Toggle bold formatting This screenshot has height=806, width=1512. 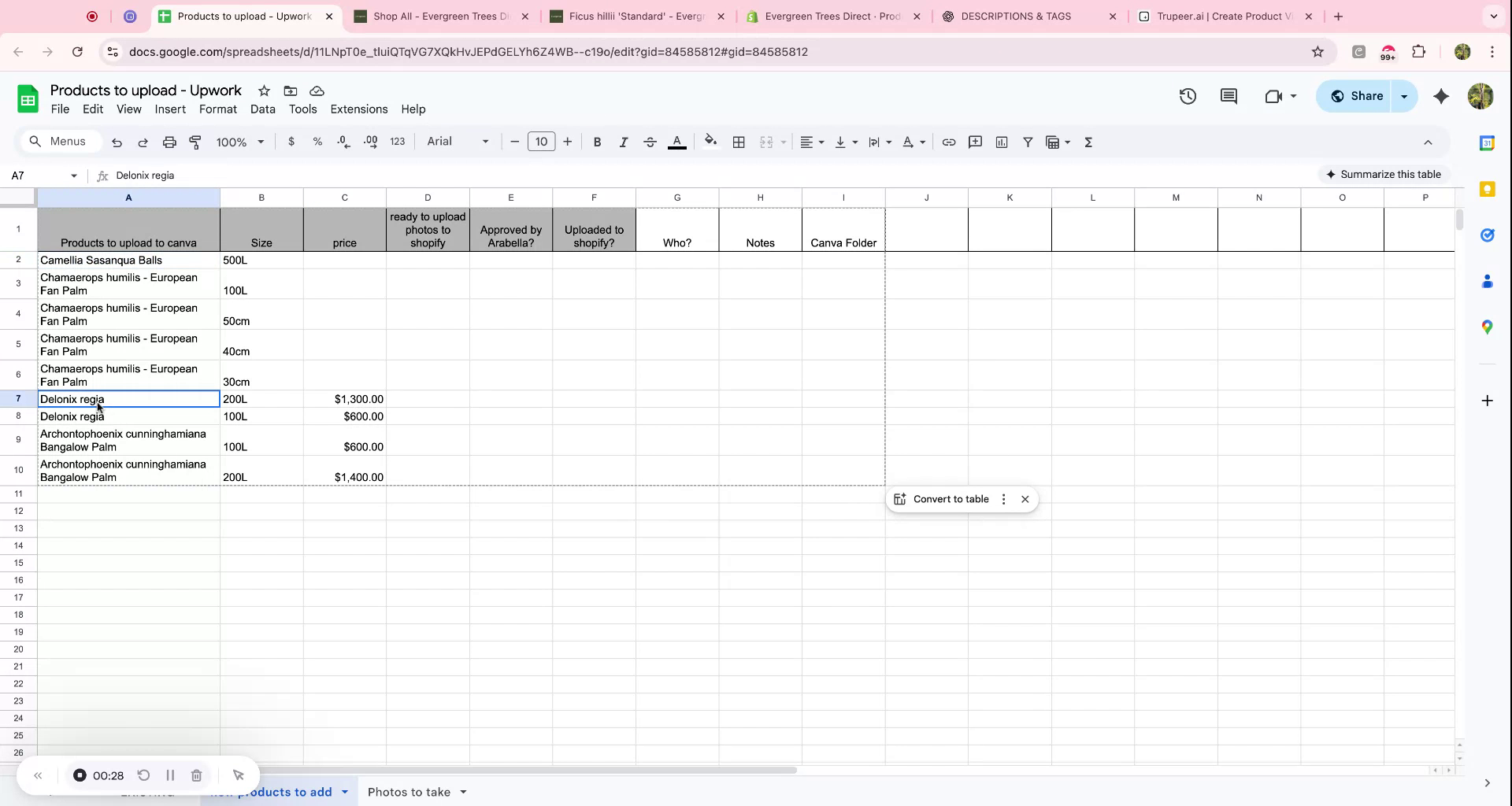click(597, 142)
